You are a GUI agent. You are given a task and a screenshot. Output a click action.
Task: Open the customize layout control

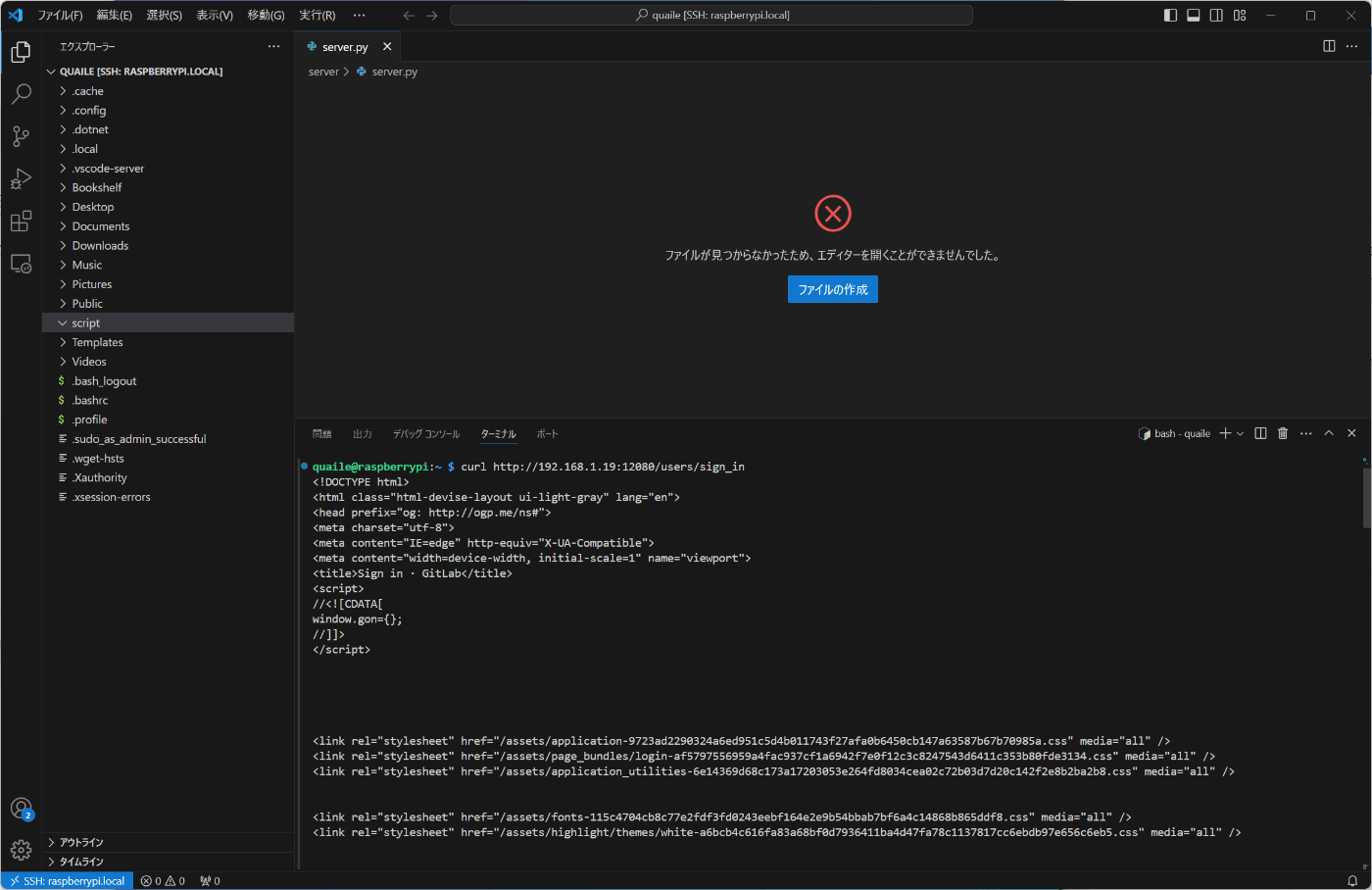[x=1240, y=16]
